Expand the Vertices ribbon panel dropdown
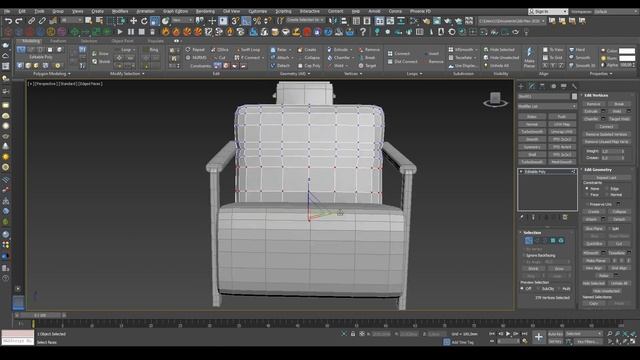This screenshot has height=360, width=640. coord(353,74)
